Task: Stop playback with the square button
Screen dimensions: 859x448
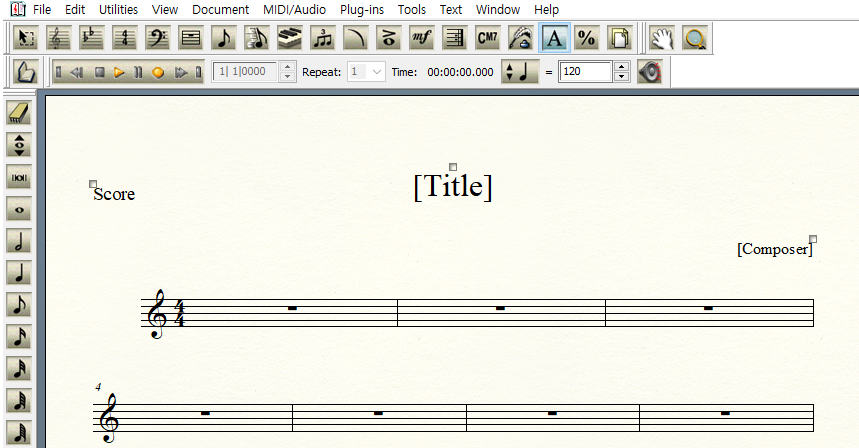Action: tap(99, 72)
